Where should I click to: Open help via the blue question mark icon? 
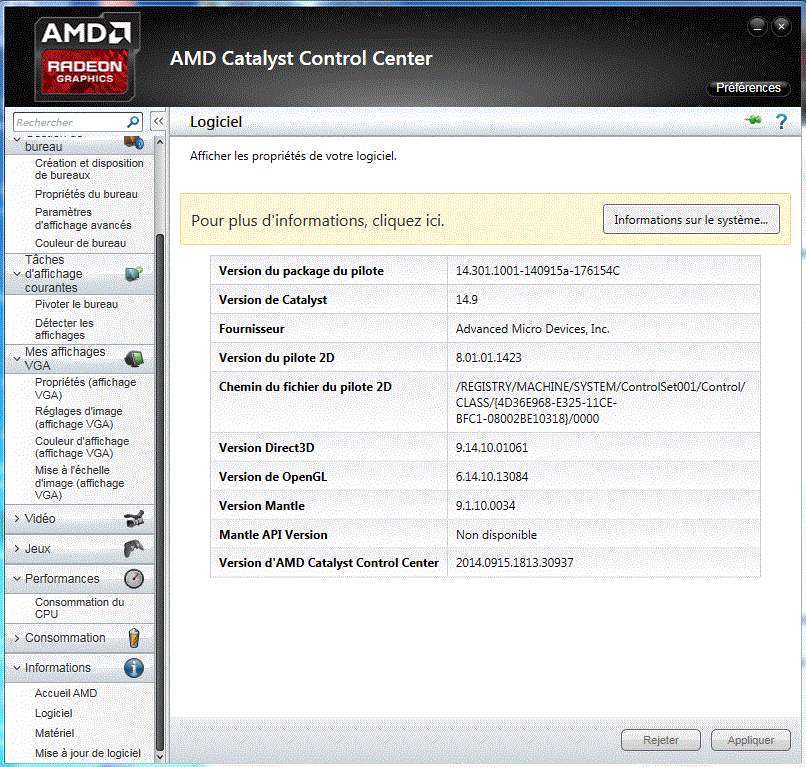click(781, 121)
